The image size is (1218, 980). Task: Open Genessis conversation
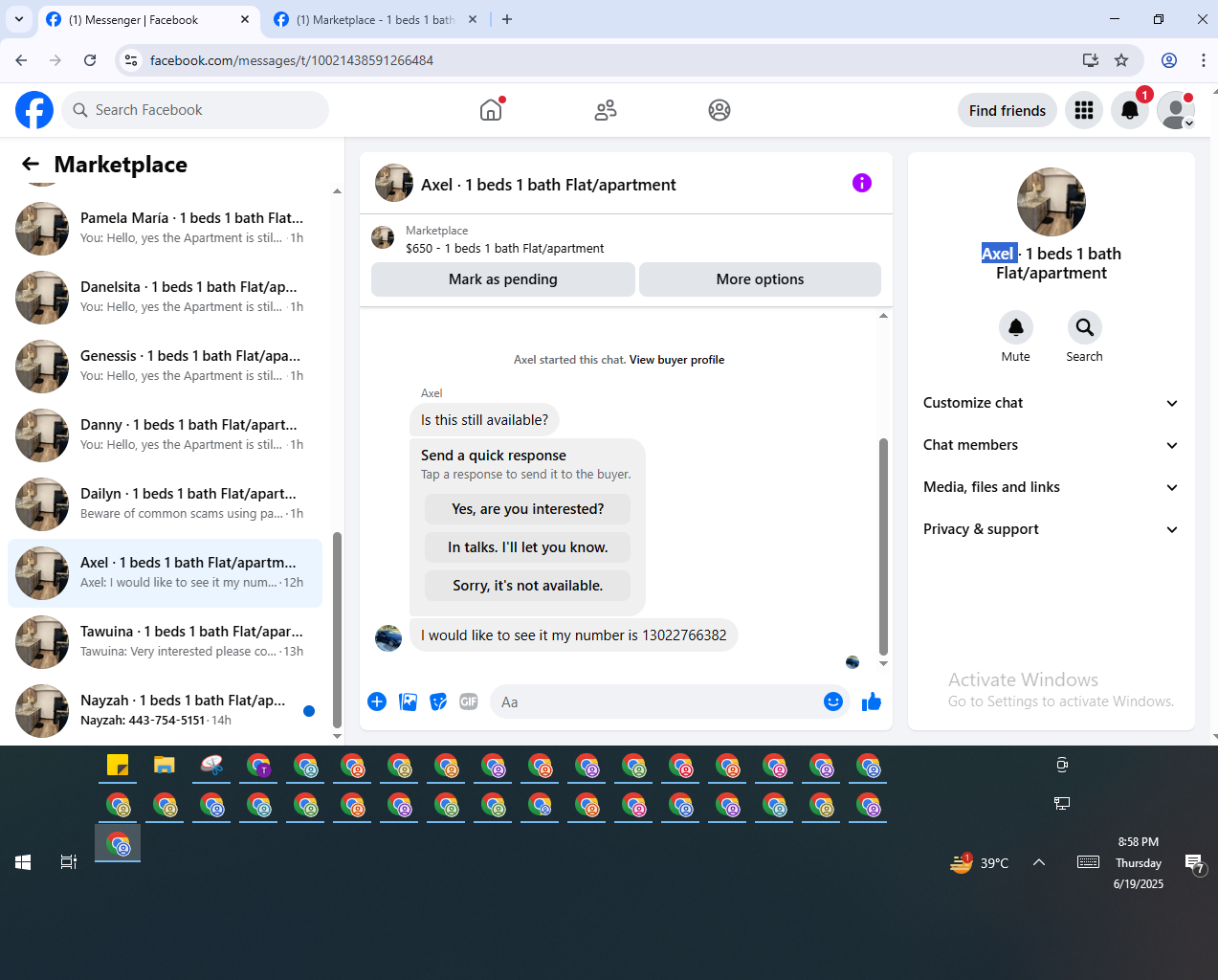click(166, 367)
